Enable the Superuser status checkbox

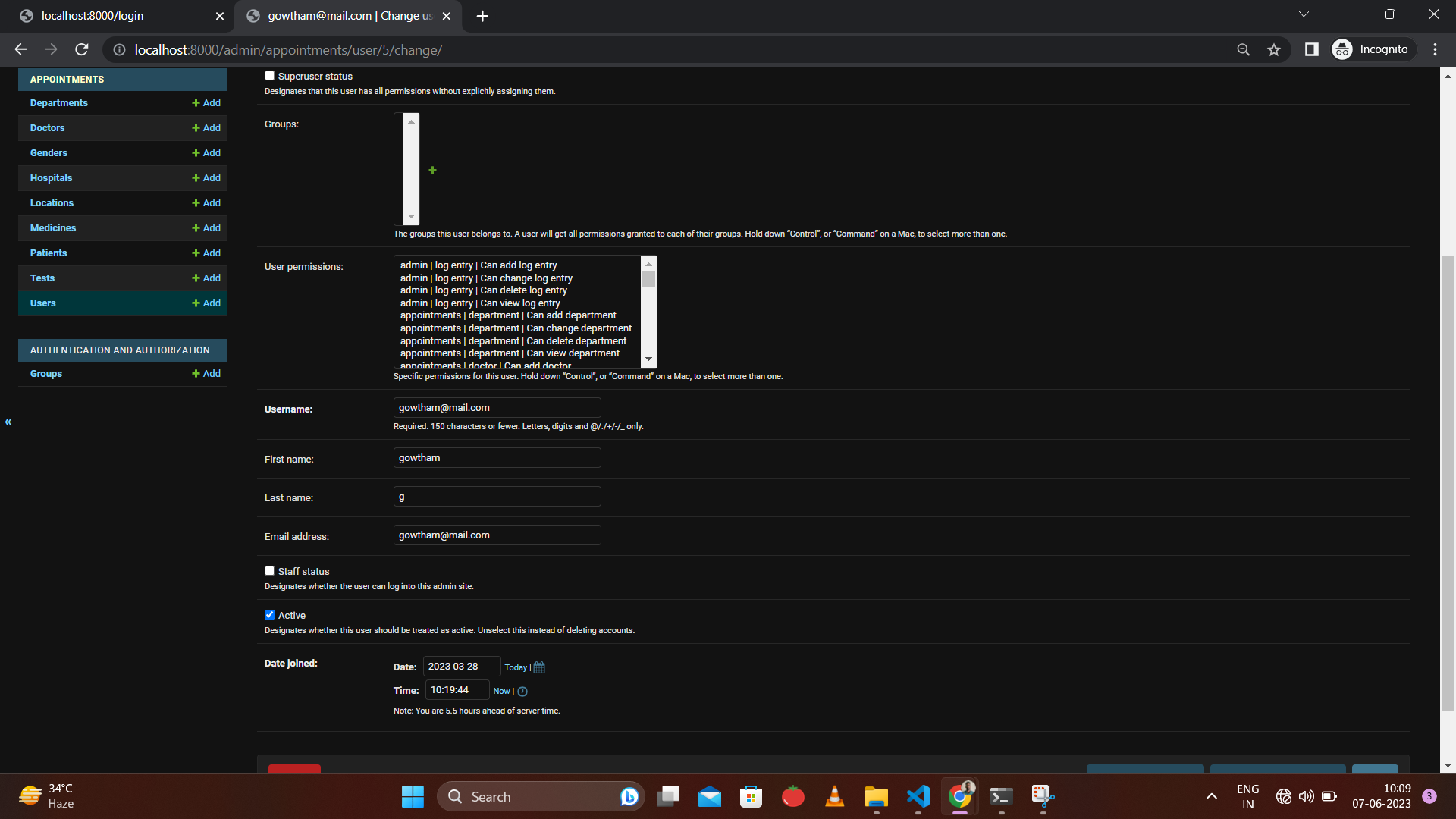(x=269, y=76)
